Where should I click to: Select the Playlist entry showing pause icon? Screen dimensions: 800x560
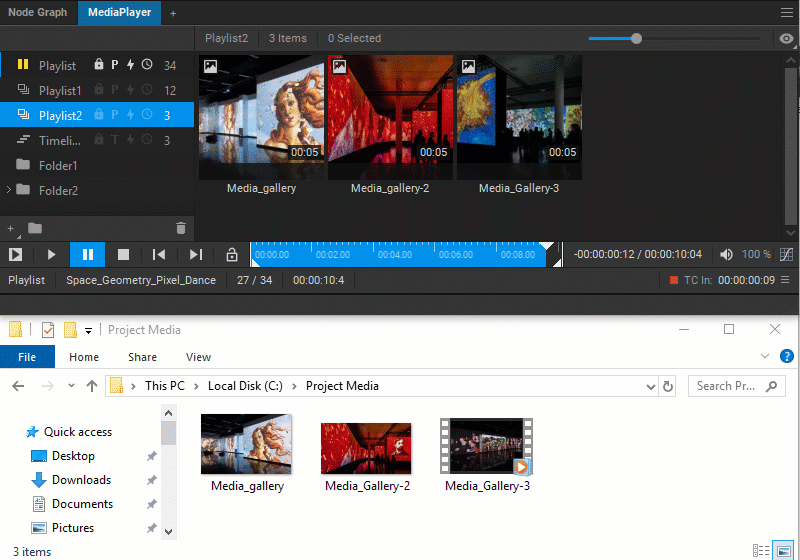[x=97, y=65]
